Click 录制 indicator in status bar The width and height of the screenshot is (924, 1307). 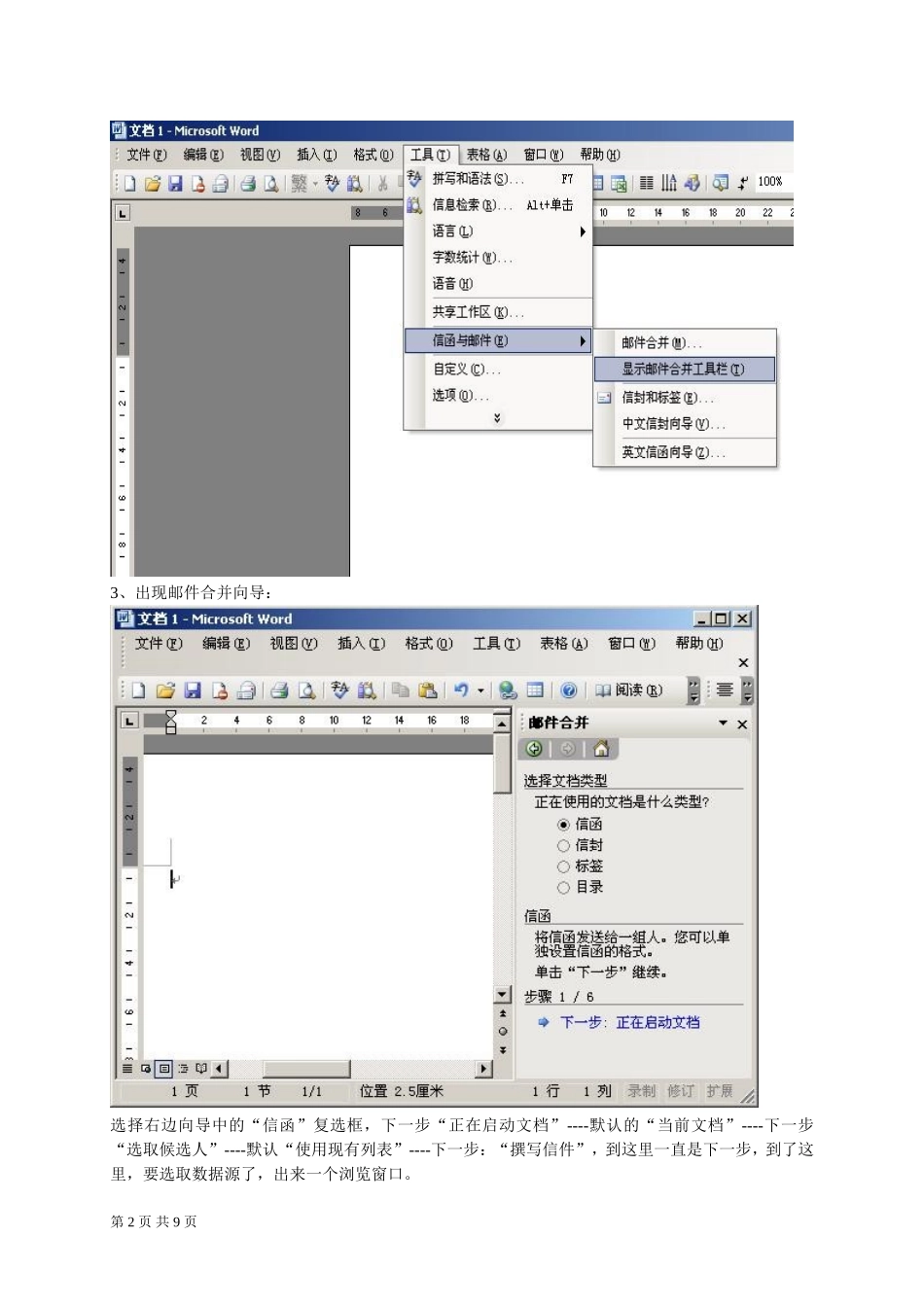(x=641, y=1091)
